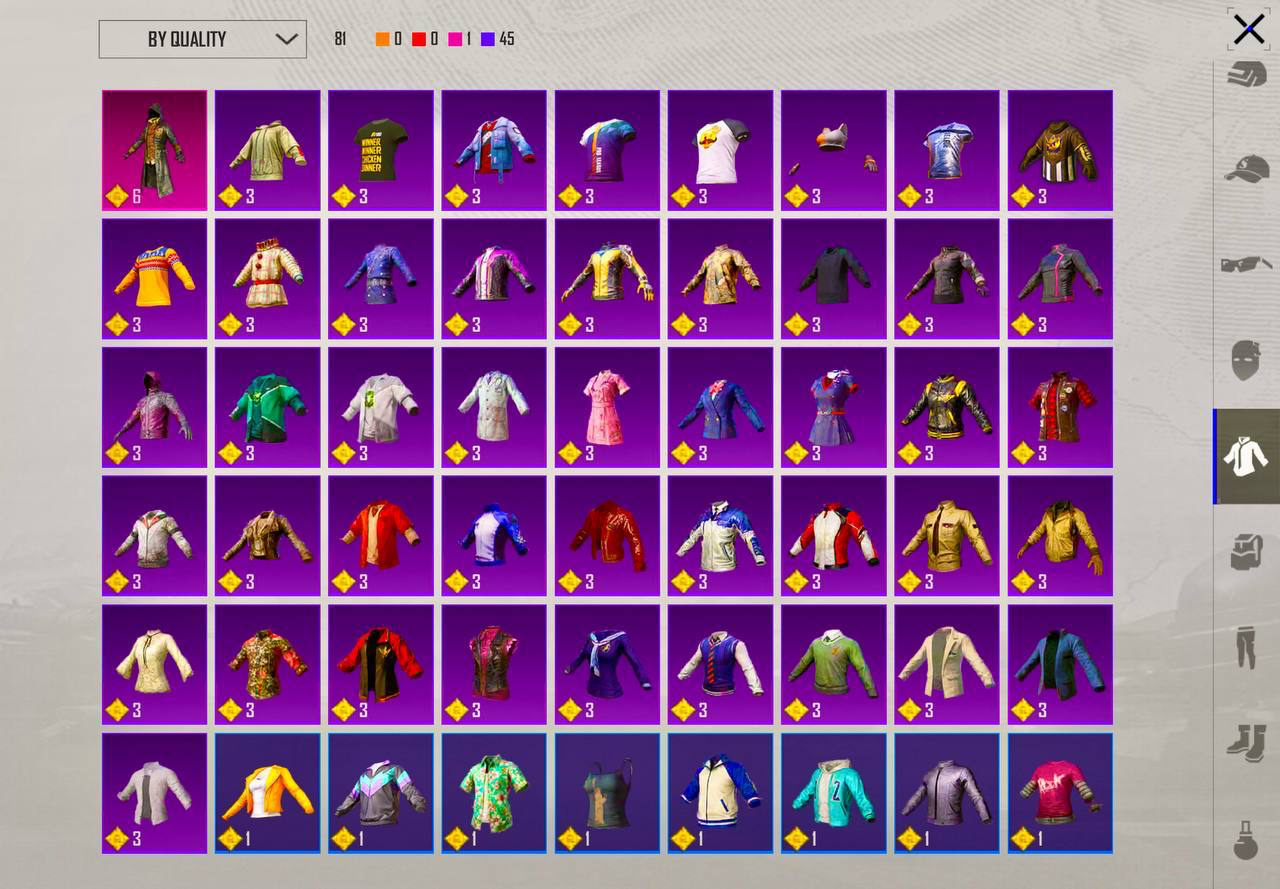1280x889 pixels.
Task: Select the yellow jacket with black tie
Action: tap(947, 536)
